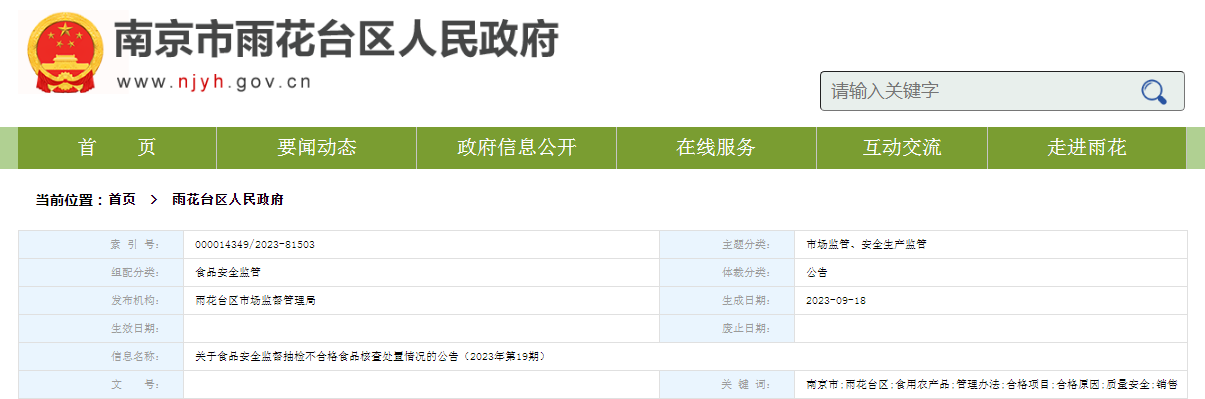Select the announcement title 关于食品安全监督抽检

point(370,356)
